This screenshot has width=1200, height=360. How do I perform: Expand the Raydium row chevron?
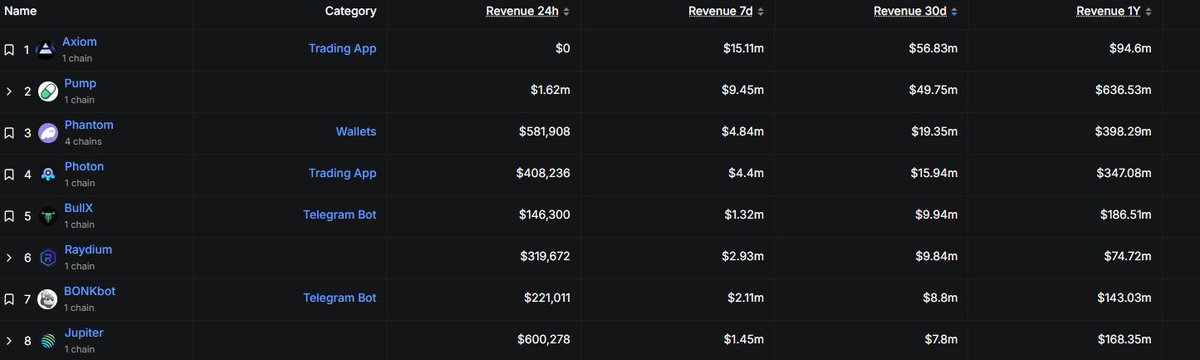coord(9,257)
